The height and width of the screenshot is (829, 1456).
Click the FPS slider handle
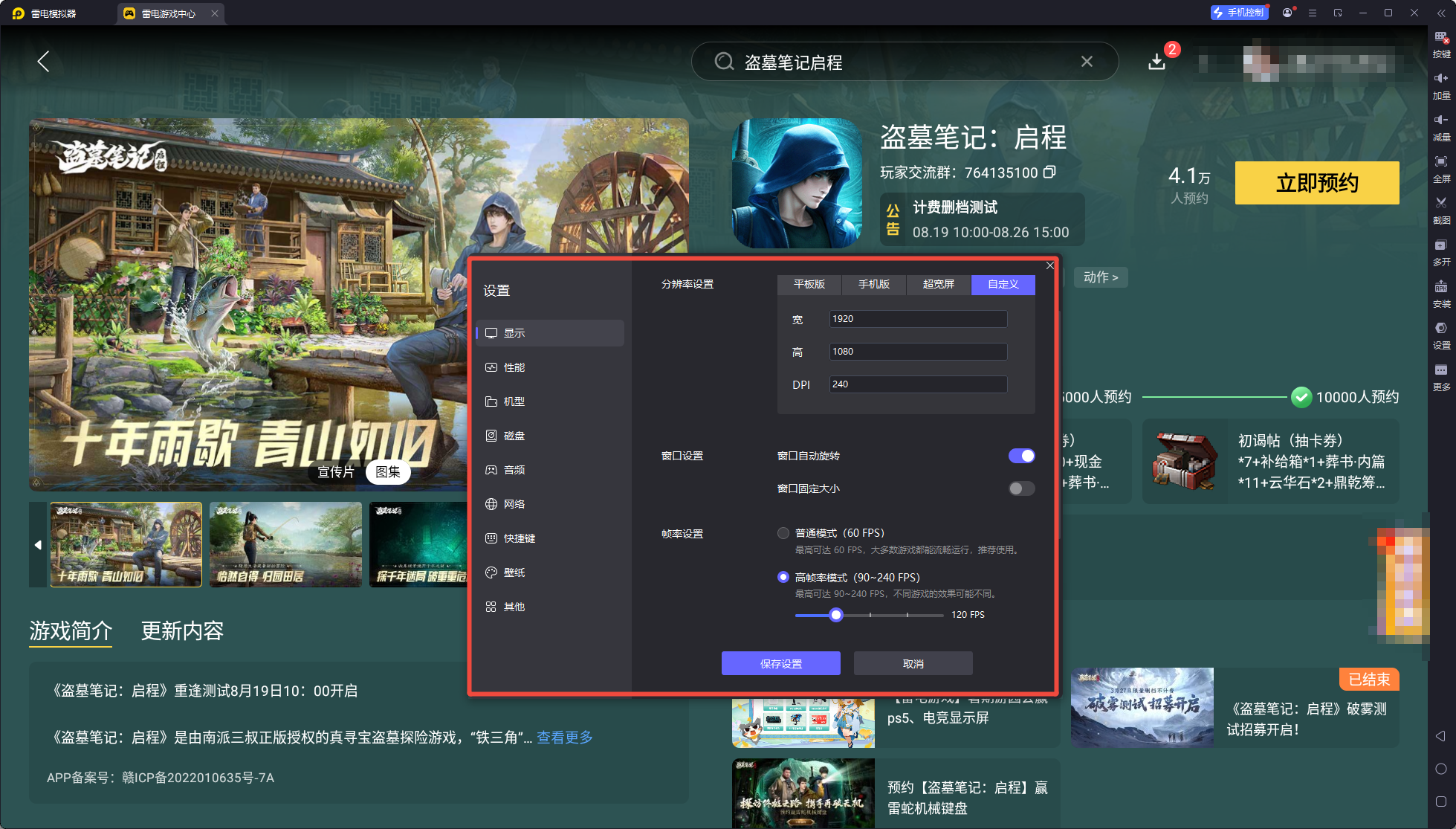836,615
